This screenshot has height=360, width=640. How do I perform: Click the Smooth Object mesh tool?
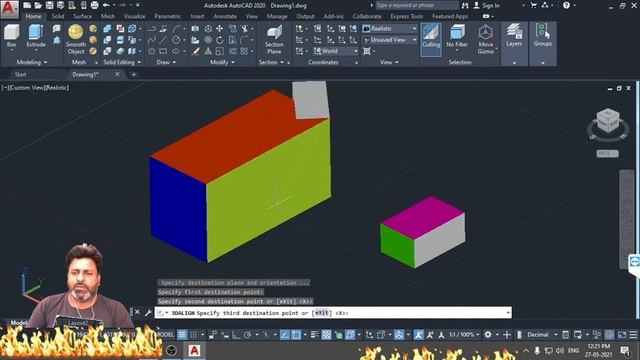76,39
